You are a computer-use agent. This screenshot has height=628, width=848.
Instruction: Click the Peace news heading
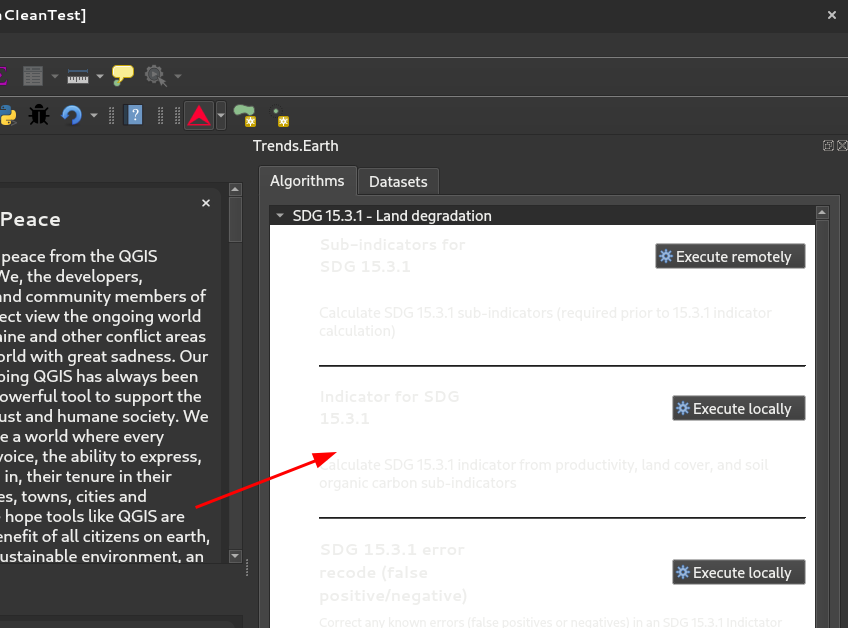tap(30, 220)
